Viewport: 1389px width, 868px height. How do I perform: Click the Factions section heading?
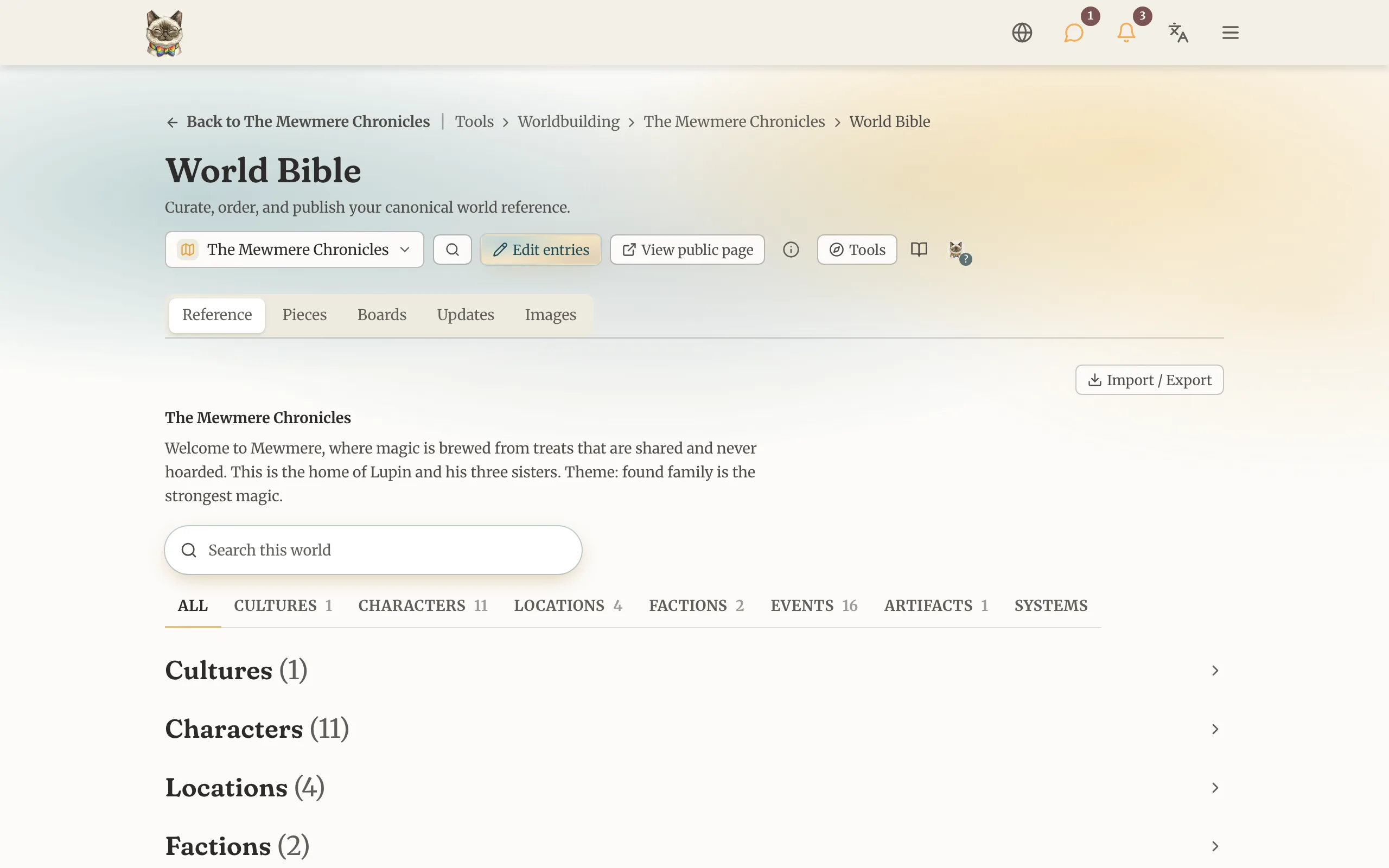(238, 846)
